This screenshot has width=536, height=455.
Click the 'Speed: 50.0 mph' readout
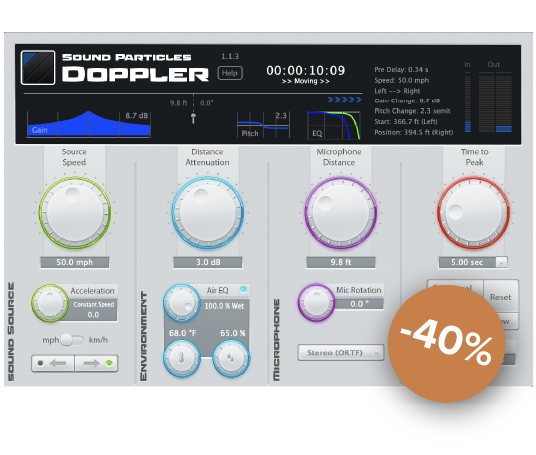point(402,80)
